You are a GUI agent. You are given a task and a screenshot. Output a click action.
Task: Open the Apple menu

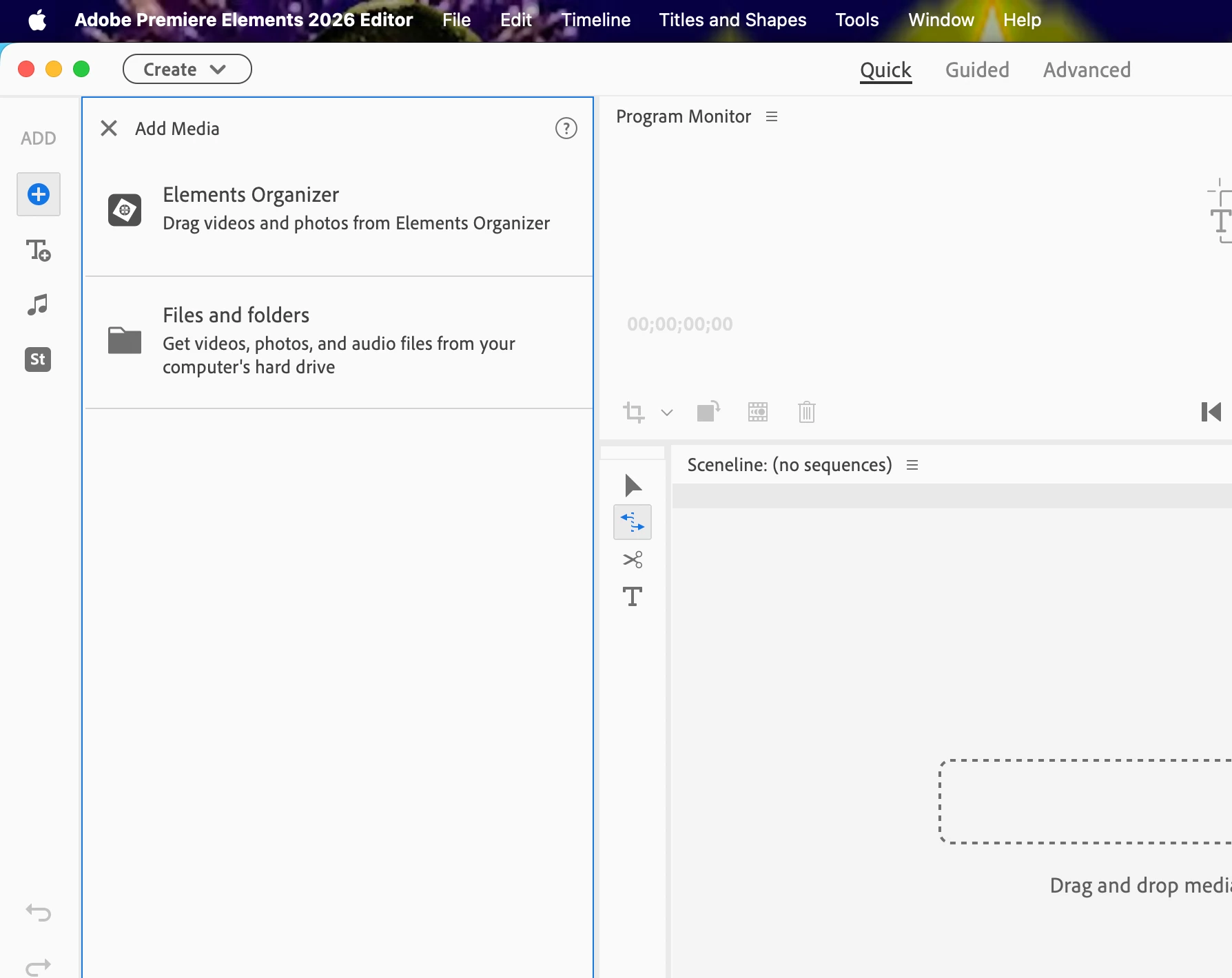point(37,20)
